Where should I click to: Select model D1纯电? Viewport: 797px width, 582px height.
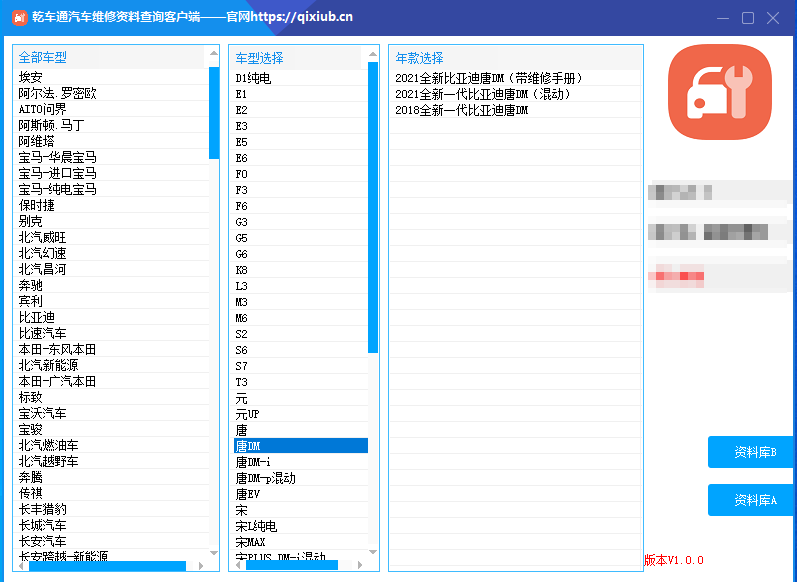300,78
